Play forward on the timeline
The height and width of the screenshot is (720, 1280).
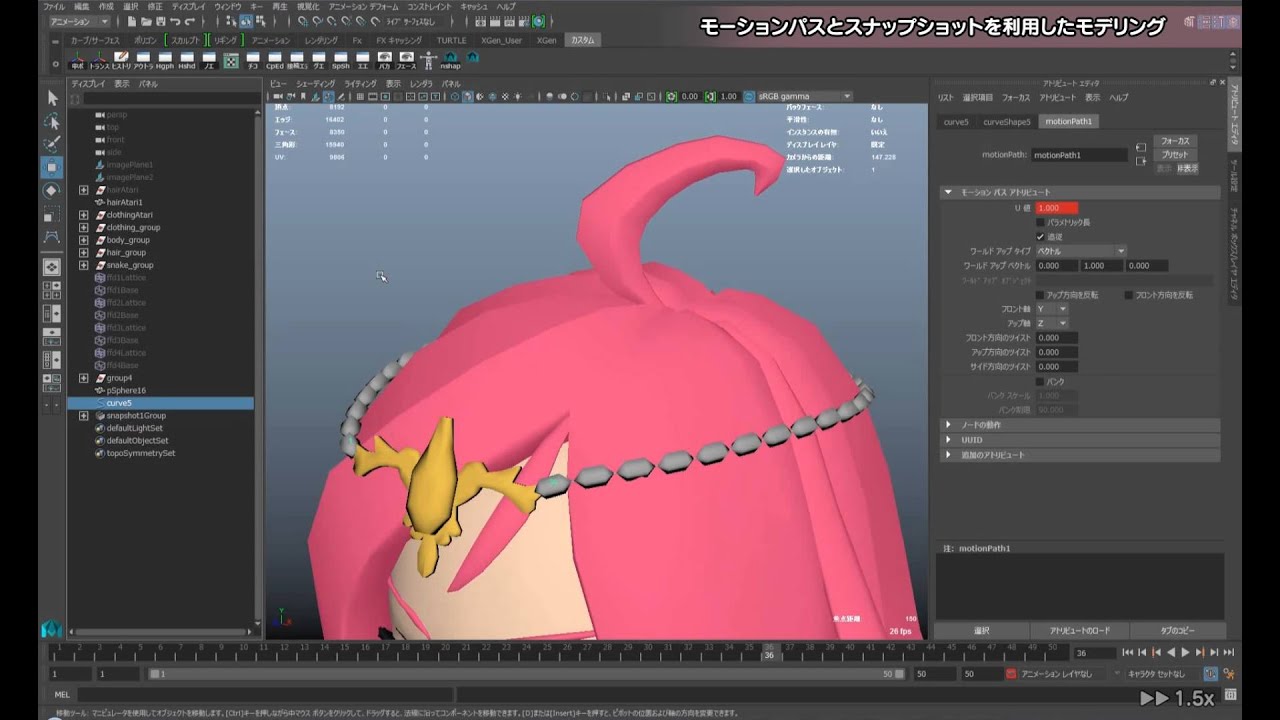point(1185,653)
